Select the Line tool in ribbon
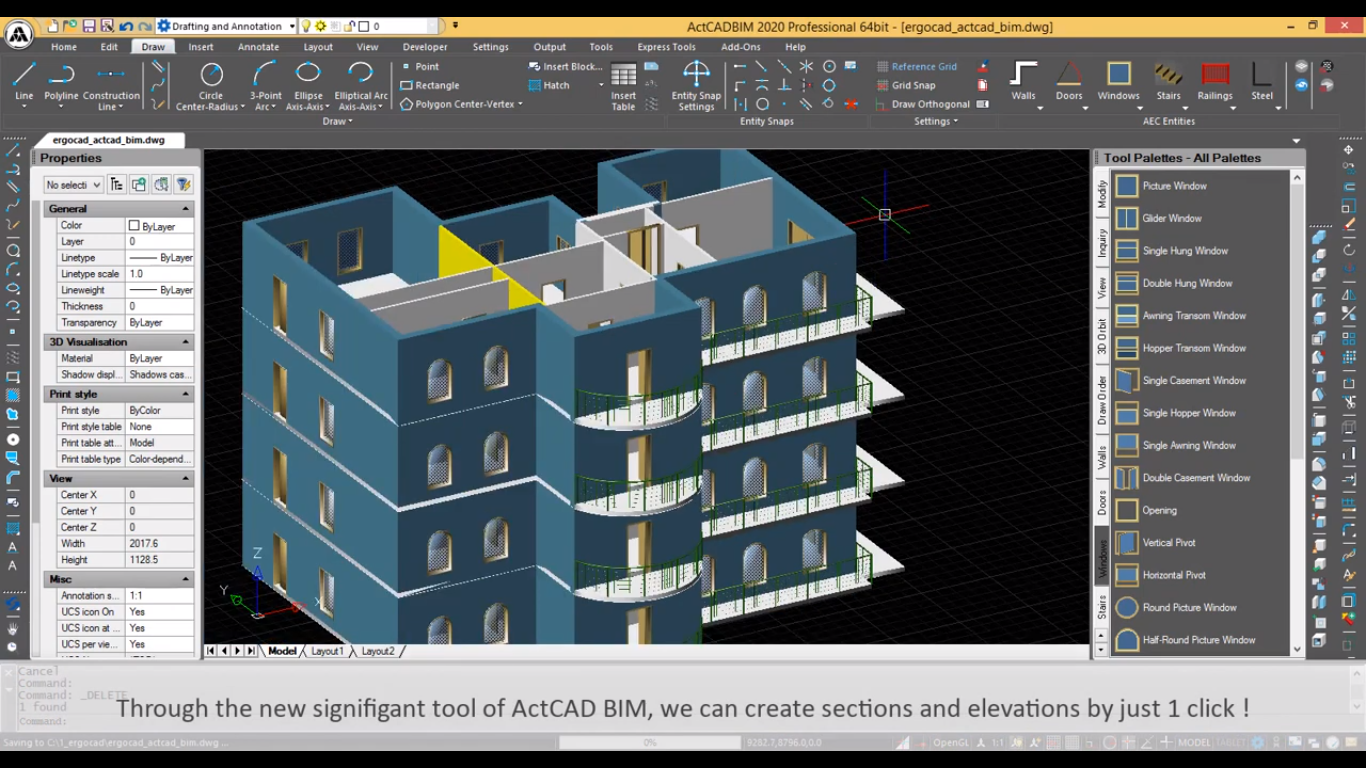The width and height of the screenshot is (1366, 768). pyautogui.click(x=24, y=84)
